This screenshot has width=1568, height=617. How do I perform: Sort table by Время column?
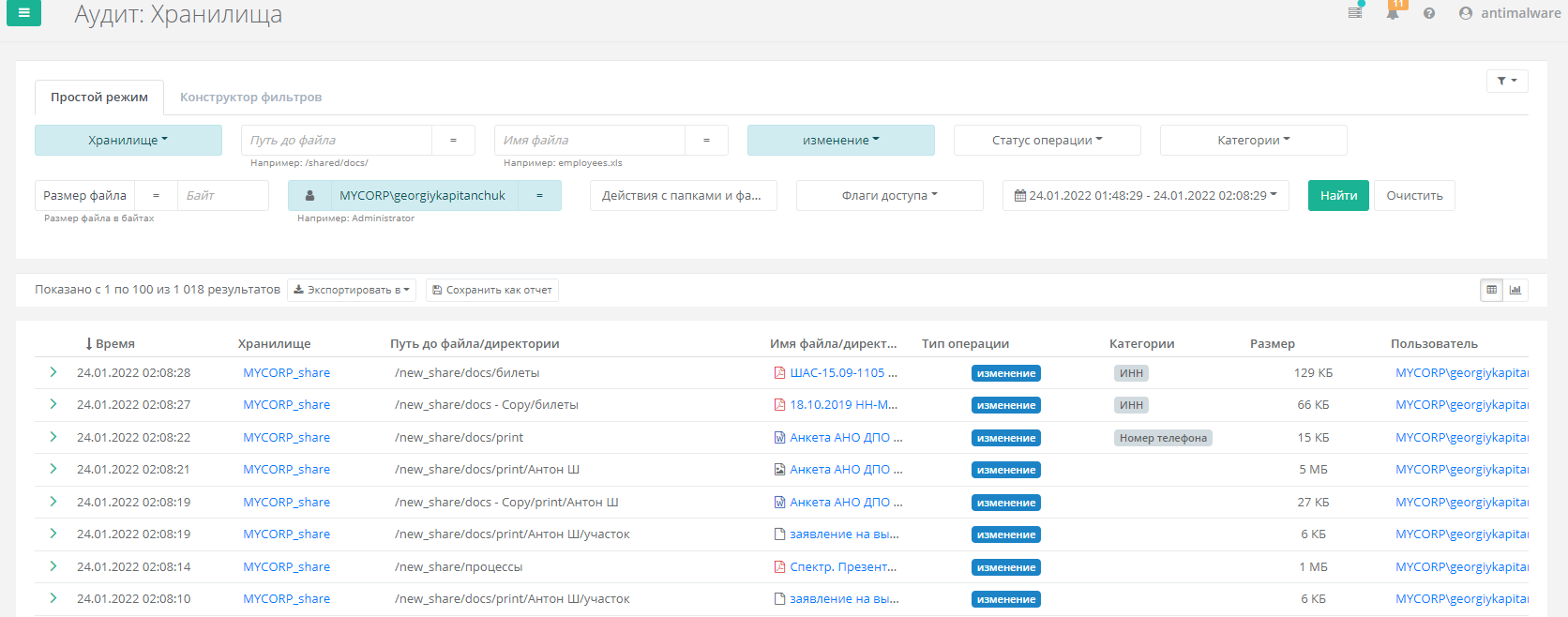(x=111, y=344)
